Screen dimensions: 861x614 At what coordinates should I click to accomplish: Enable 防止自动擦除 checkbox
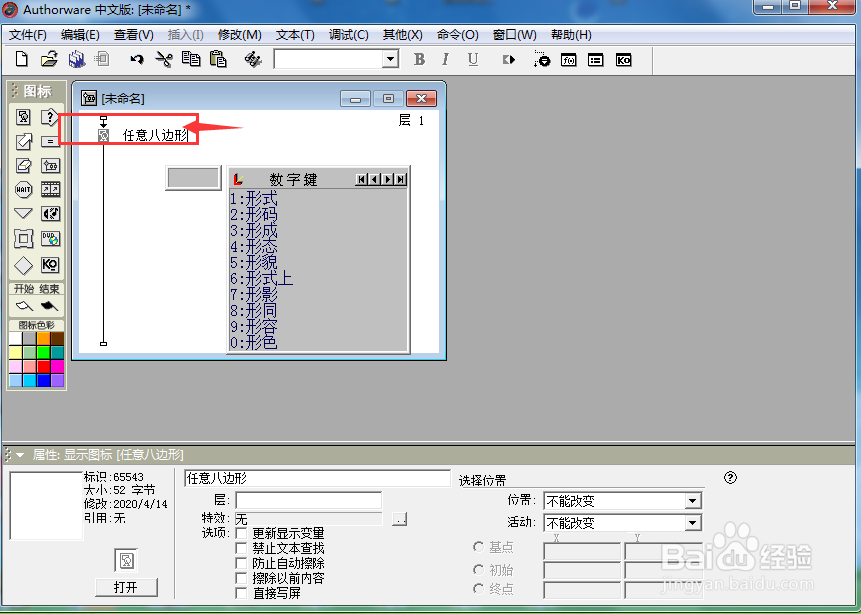[241, 563]
